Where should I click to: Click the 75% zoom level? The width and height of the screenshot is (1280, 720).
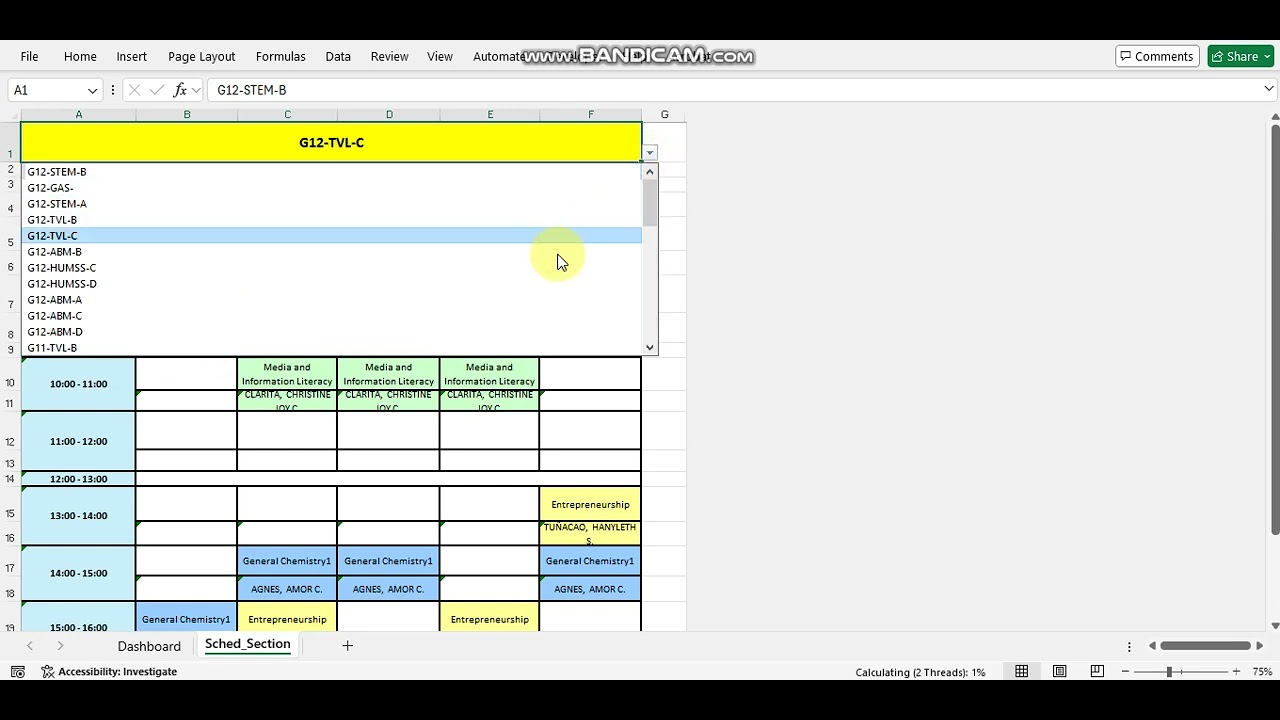pyautogui.click(x=1262, y=672)
